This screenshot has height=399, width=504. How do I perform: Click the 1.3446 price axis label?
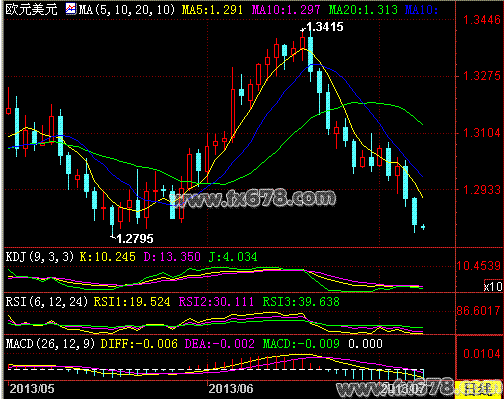click(482, 20)
